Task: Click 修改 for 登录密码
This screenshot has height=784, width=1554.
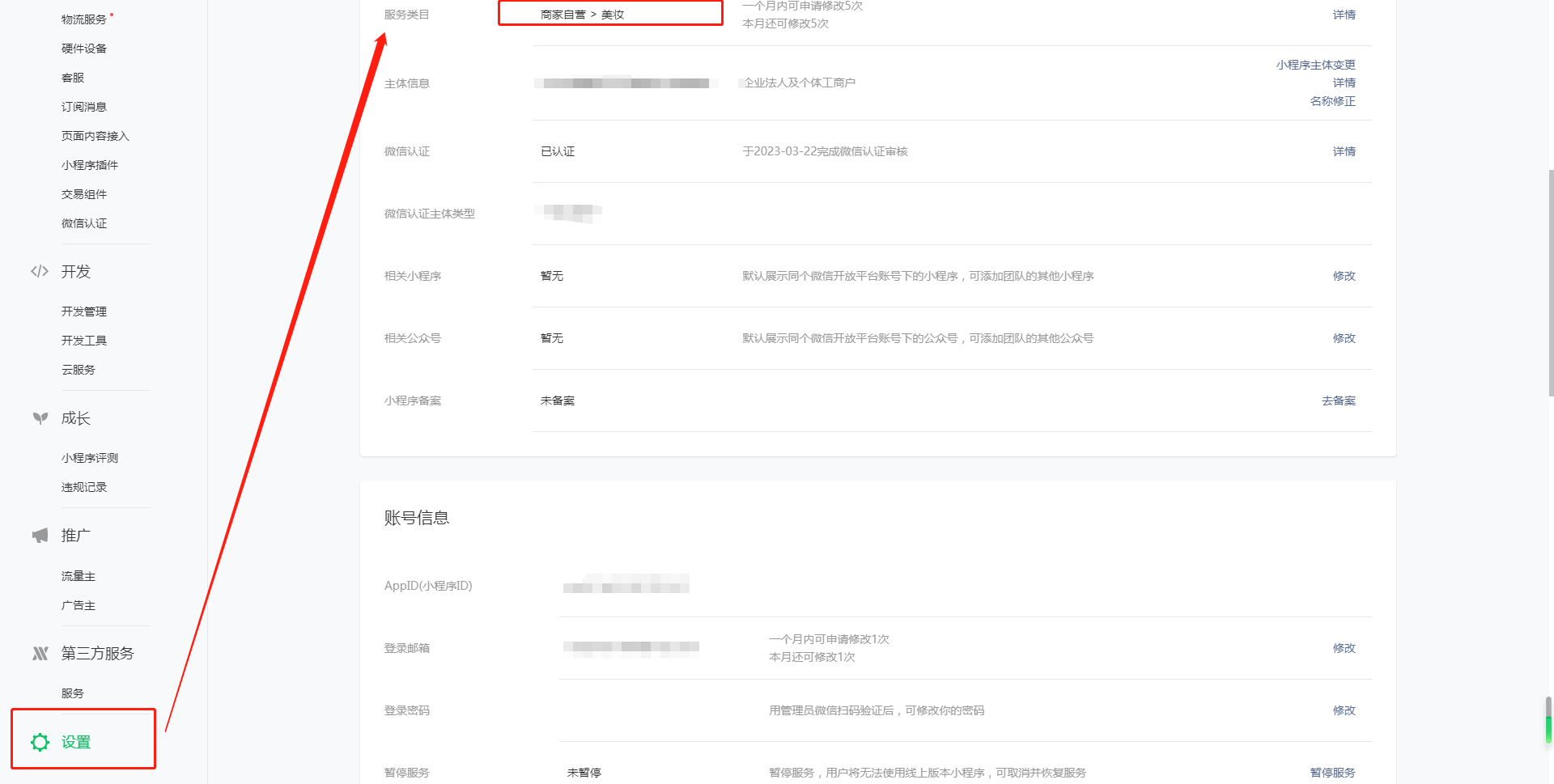Action: (1344, 710)
